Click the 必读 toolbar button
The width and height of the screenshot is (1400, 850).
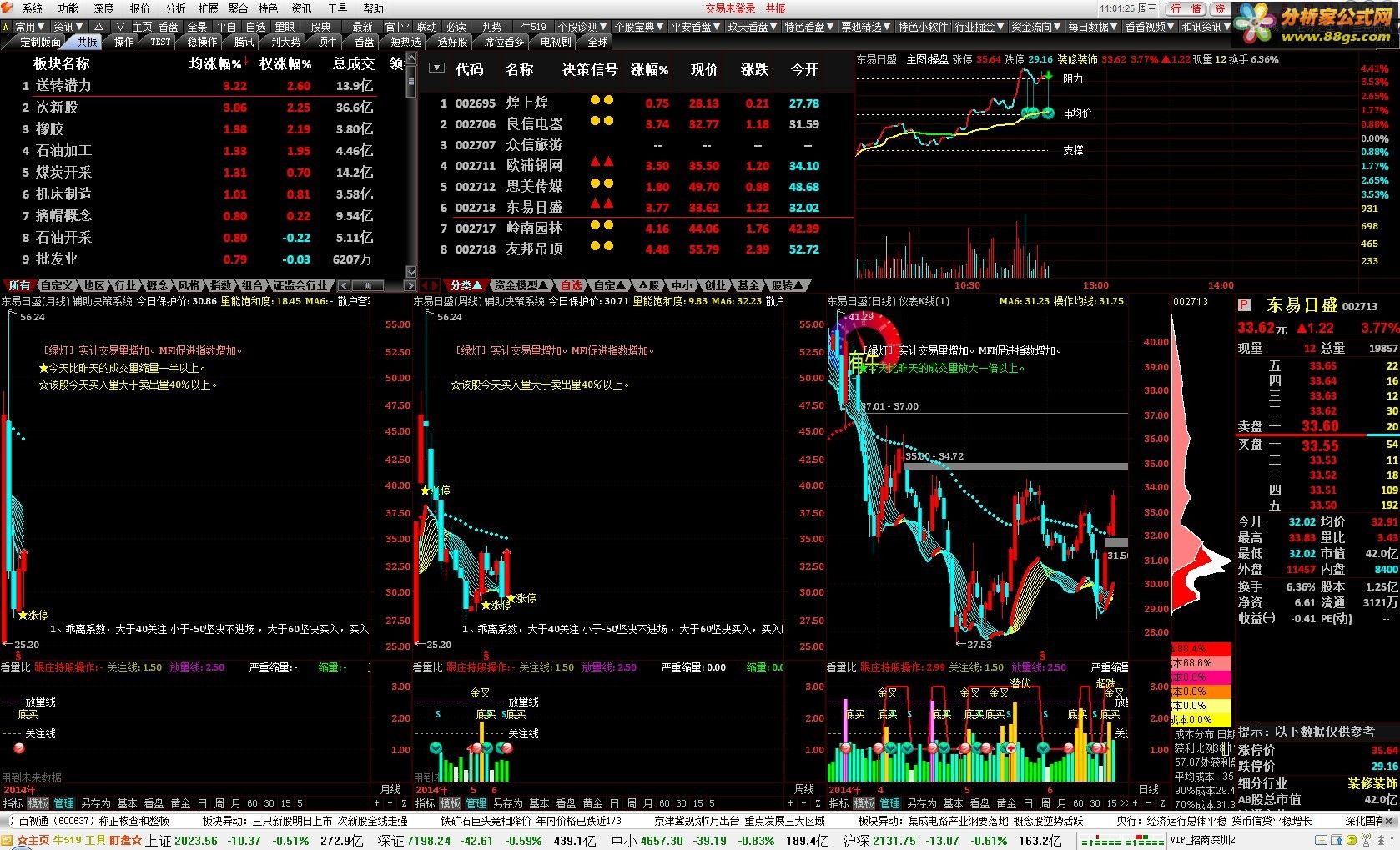456,27
